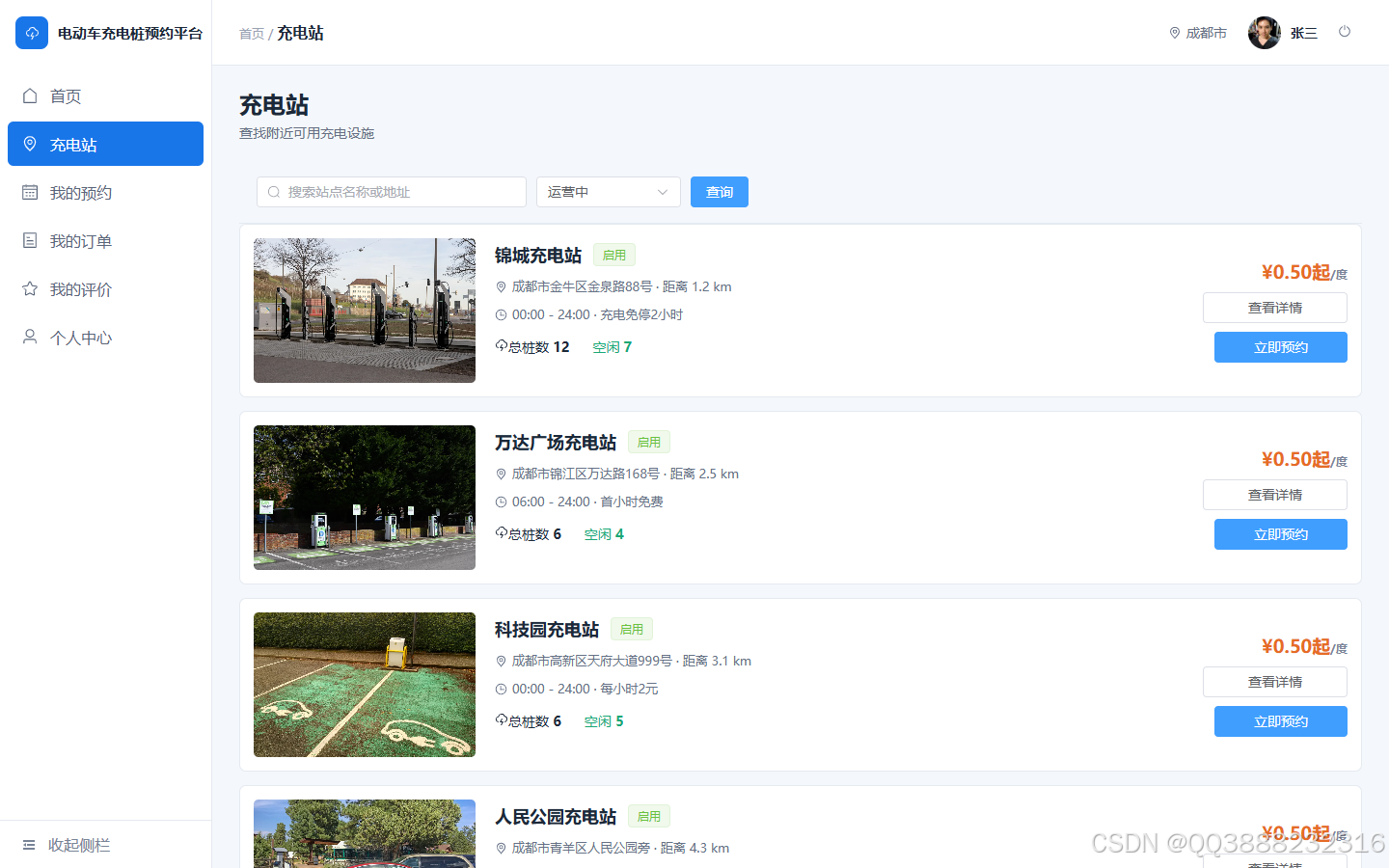Open the 锦城充电站 photo thumbnail

pyautogui.click(x=365, y=311)
